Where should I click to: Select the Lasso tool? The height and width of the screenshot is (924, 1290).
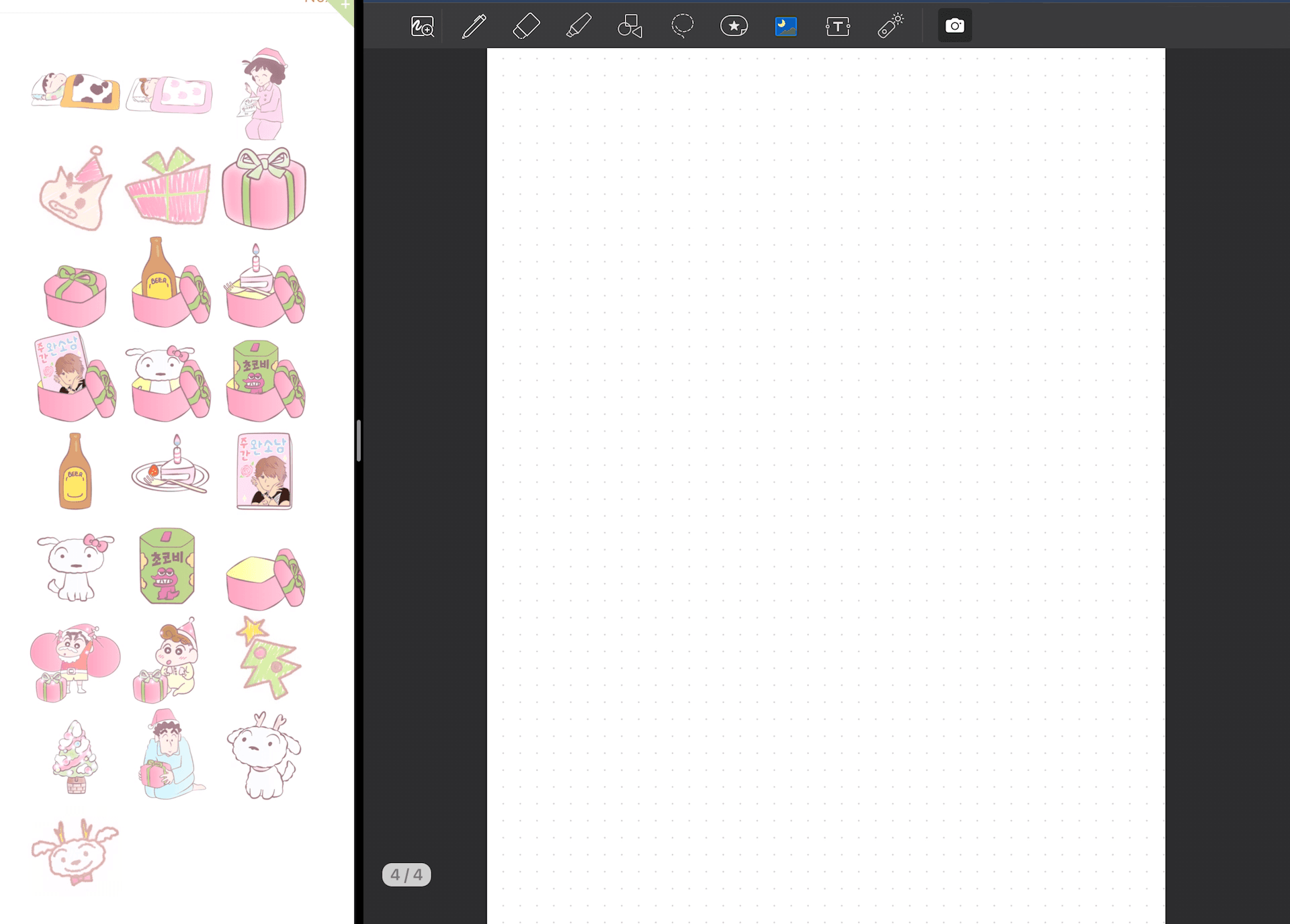682,26
